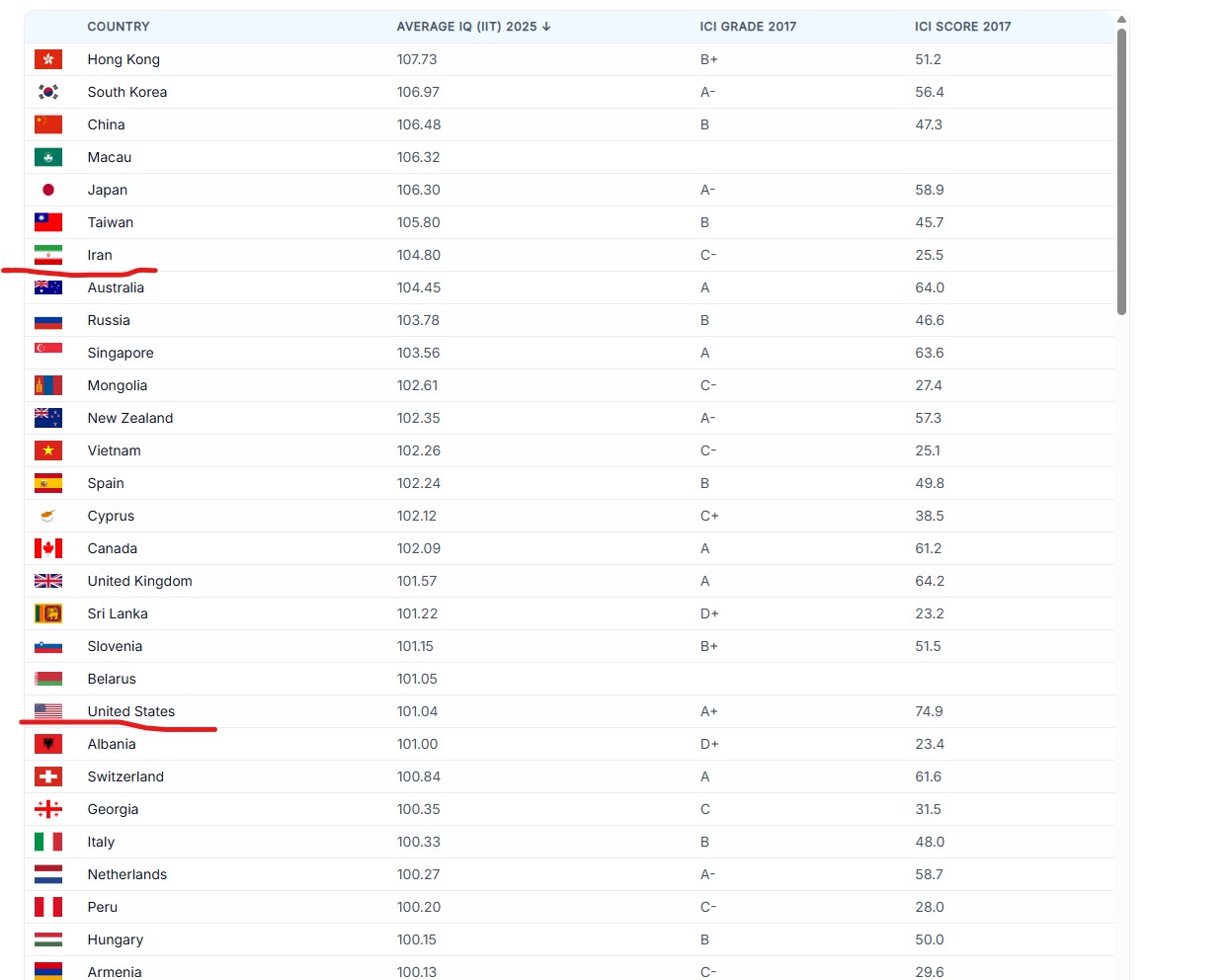Viewport: 1229px width, 980px height.
Task: Click the Switzerland flag icon
Action: [48, 776]
